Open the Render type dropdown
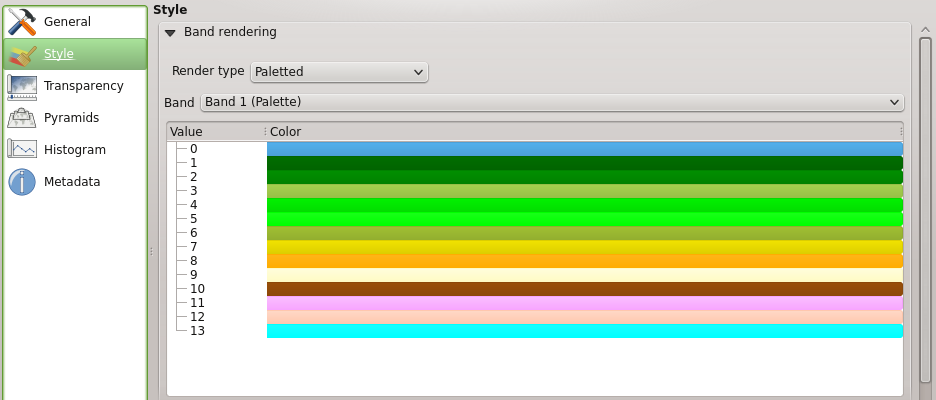The height and width of the screenshot is (400, 936). (x=339, y=72)
